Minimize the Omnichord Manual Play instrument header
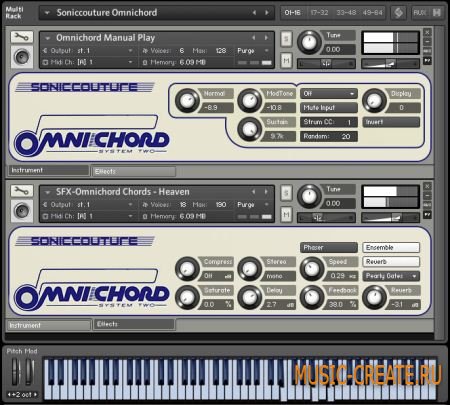The width and height of the screenshot is (450, 405). pos(427,42)
